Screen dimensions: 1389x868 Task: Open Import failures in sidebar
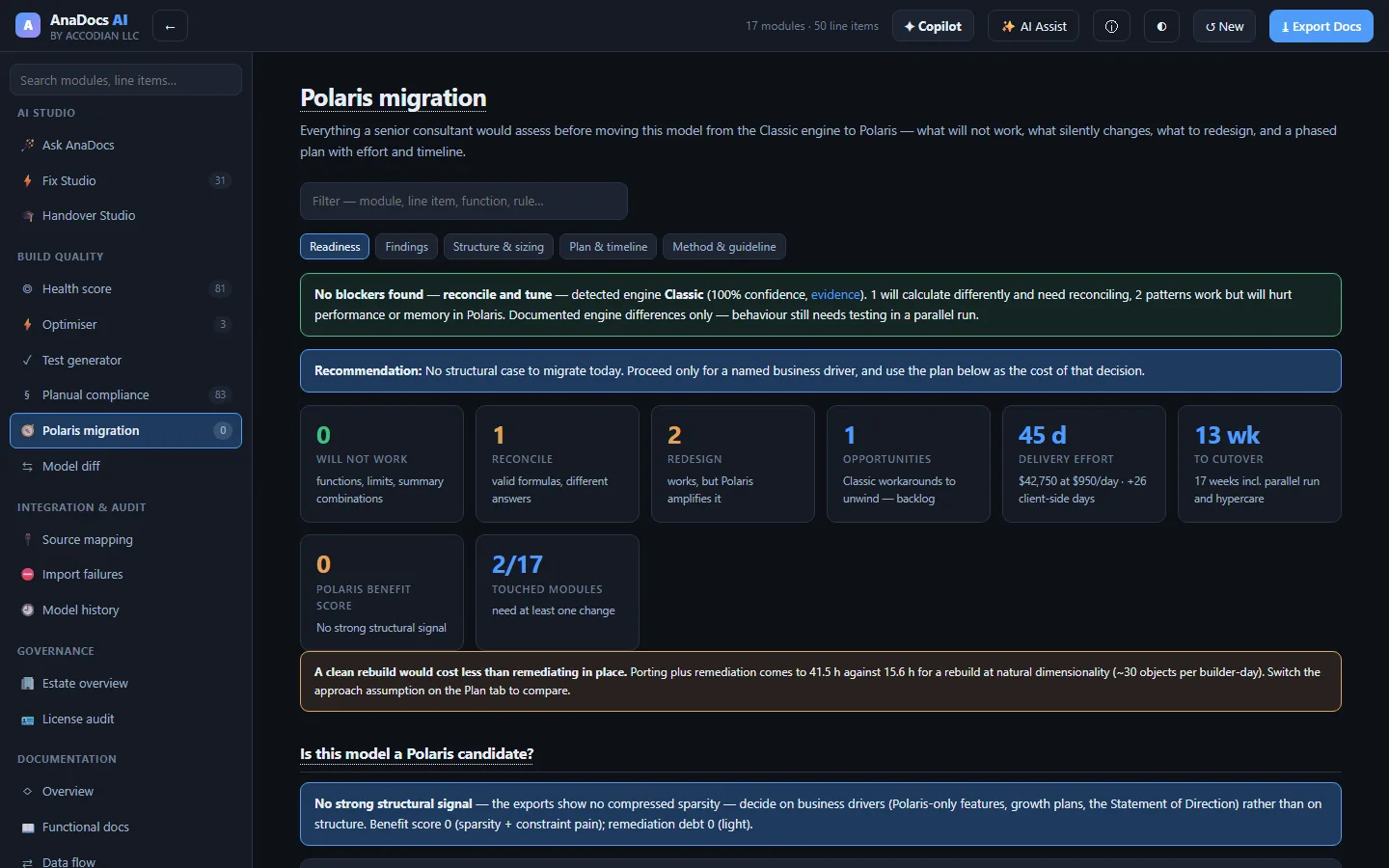pyautogui.click(x=125, y=574)
